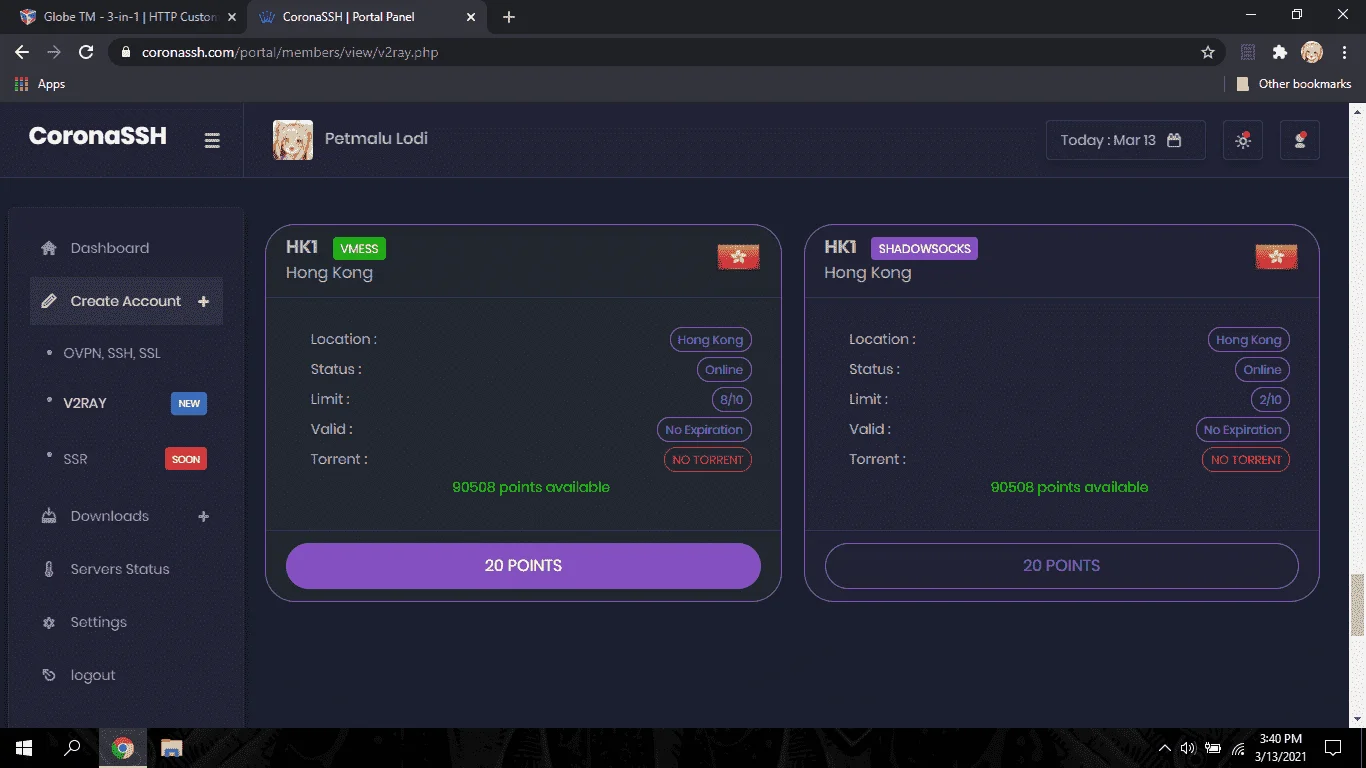Click the hamburger menu icon beside CoronaSSH

pyautogui.click(x=212, y=140)
